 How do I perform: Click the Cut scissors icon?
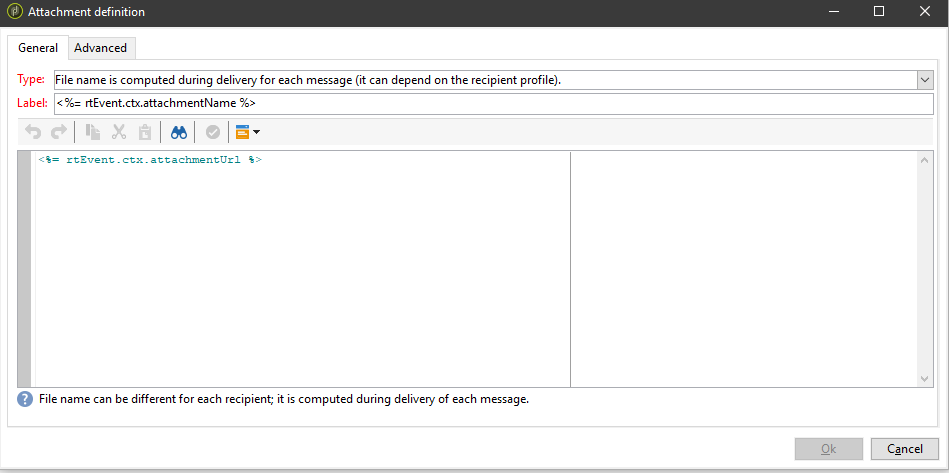(x=119, y=132)
